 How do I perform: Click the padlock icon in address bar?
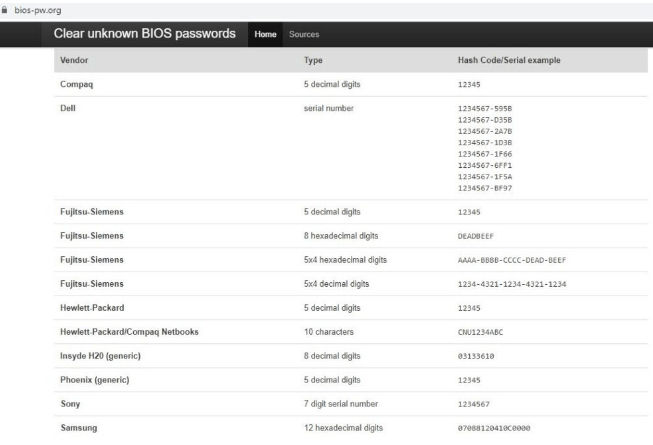(5, 8)
